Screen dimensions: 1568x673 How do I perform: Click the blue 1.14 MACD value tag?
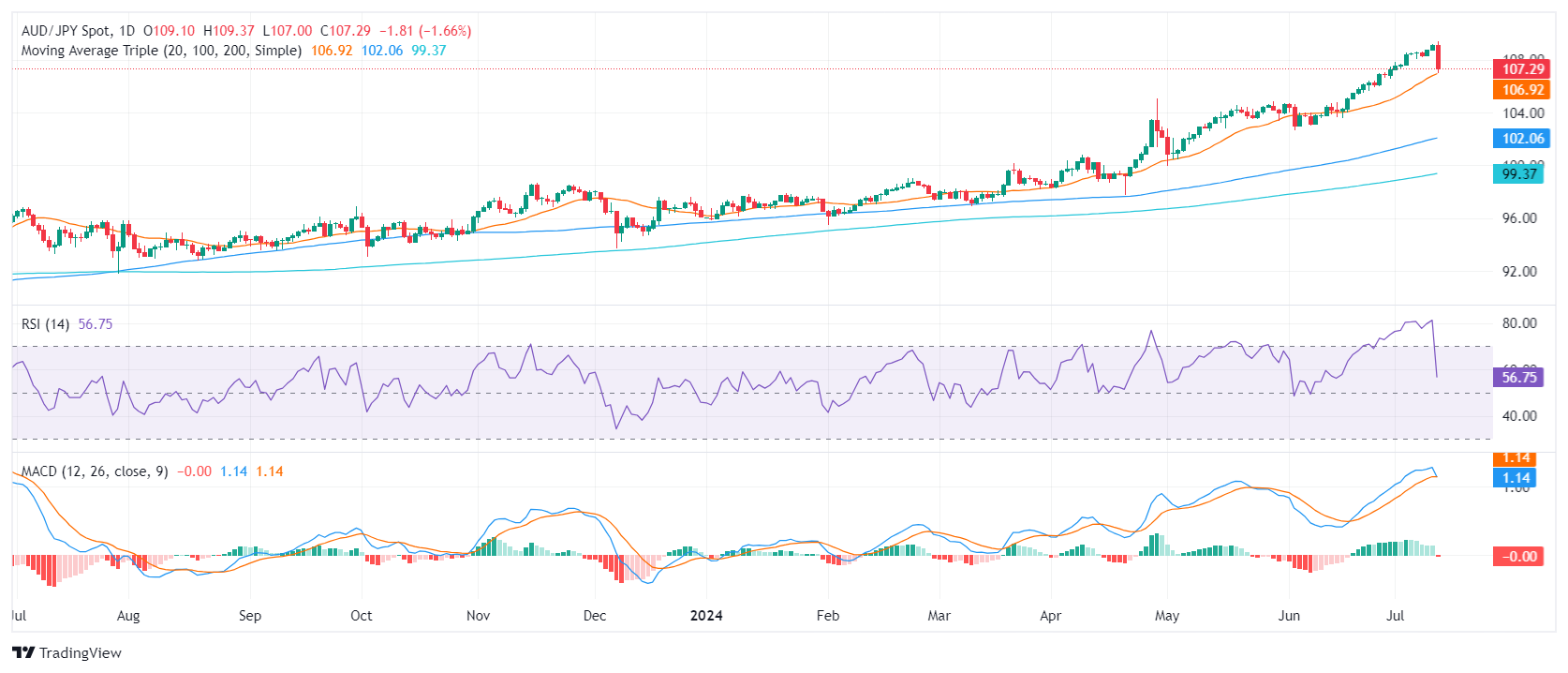click(x=1516, y=478)
